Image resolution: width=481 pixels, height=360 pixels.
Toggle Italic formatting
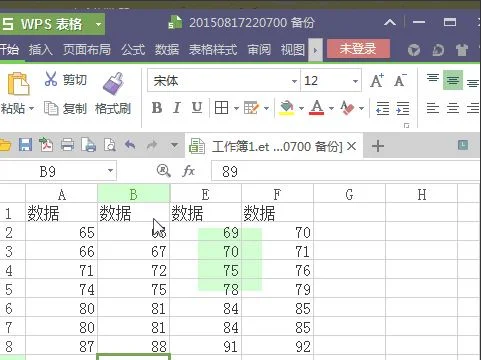pyautogui.click(x=177, y=108)
